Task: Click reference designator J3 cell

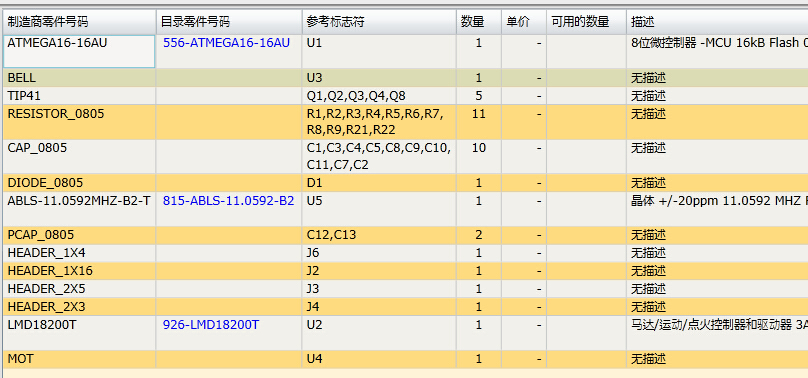Action: (x=379, y=288)
